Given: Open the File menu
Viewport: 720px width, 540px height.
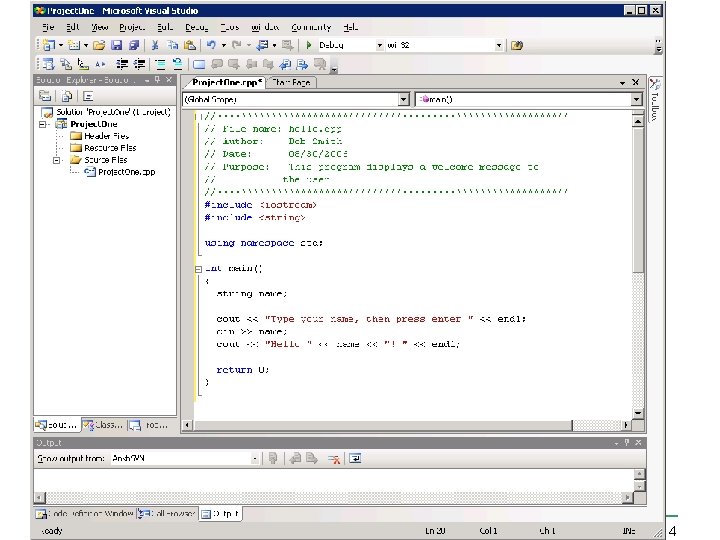Looking at the screenshot, I should click(48, 27).
